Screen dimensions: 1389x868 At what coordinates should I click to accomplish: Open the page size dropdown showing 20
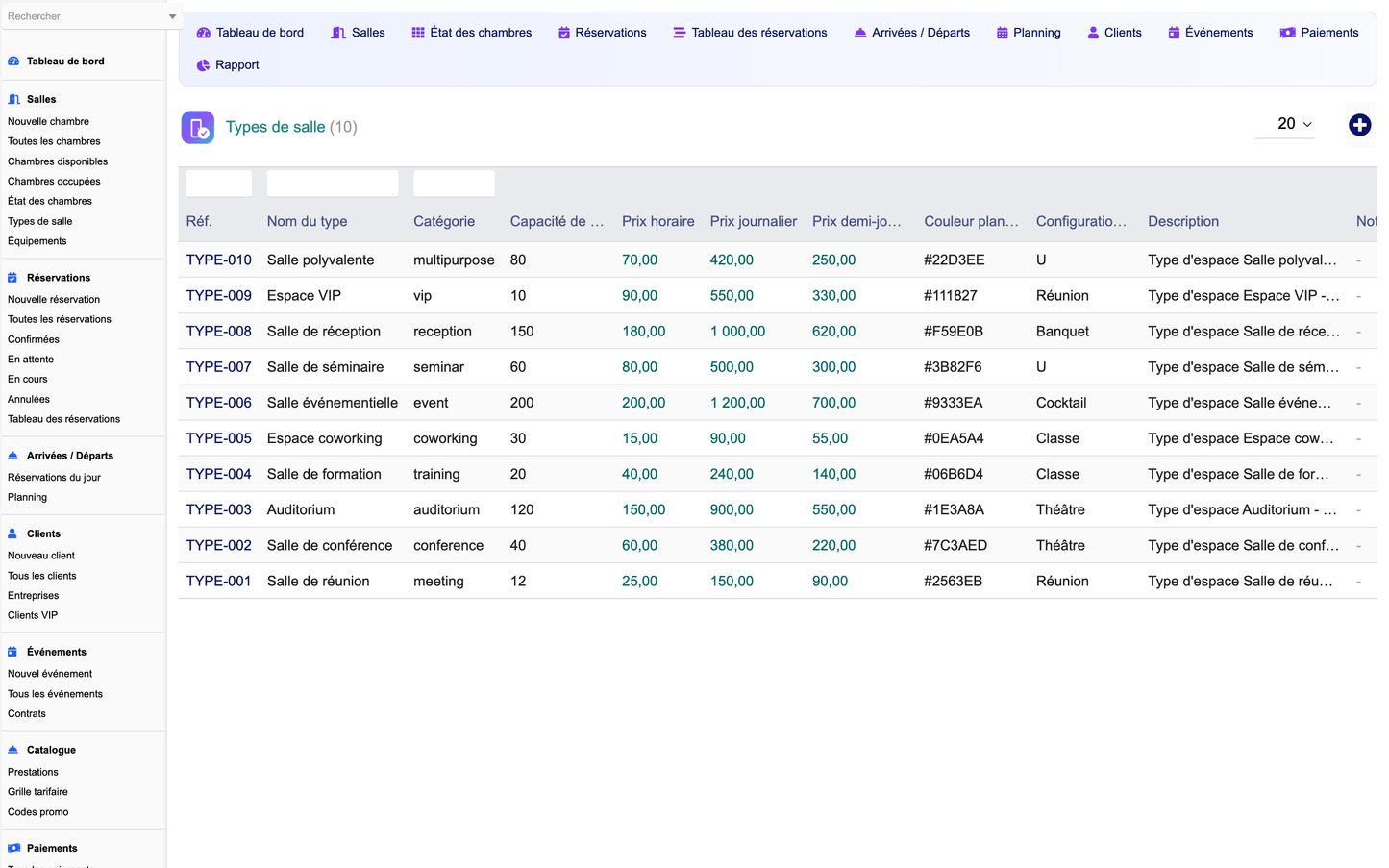(x=1285, y=124)
